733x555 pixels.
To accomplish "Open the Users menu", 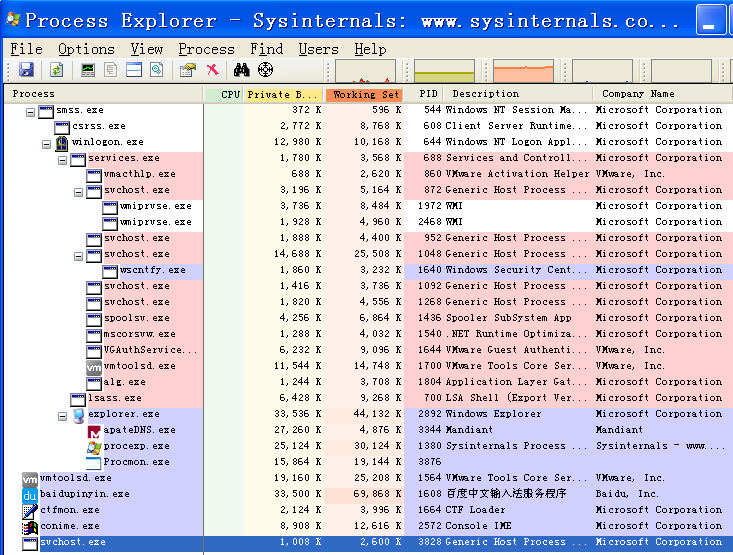I will [x=318, y=49].
